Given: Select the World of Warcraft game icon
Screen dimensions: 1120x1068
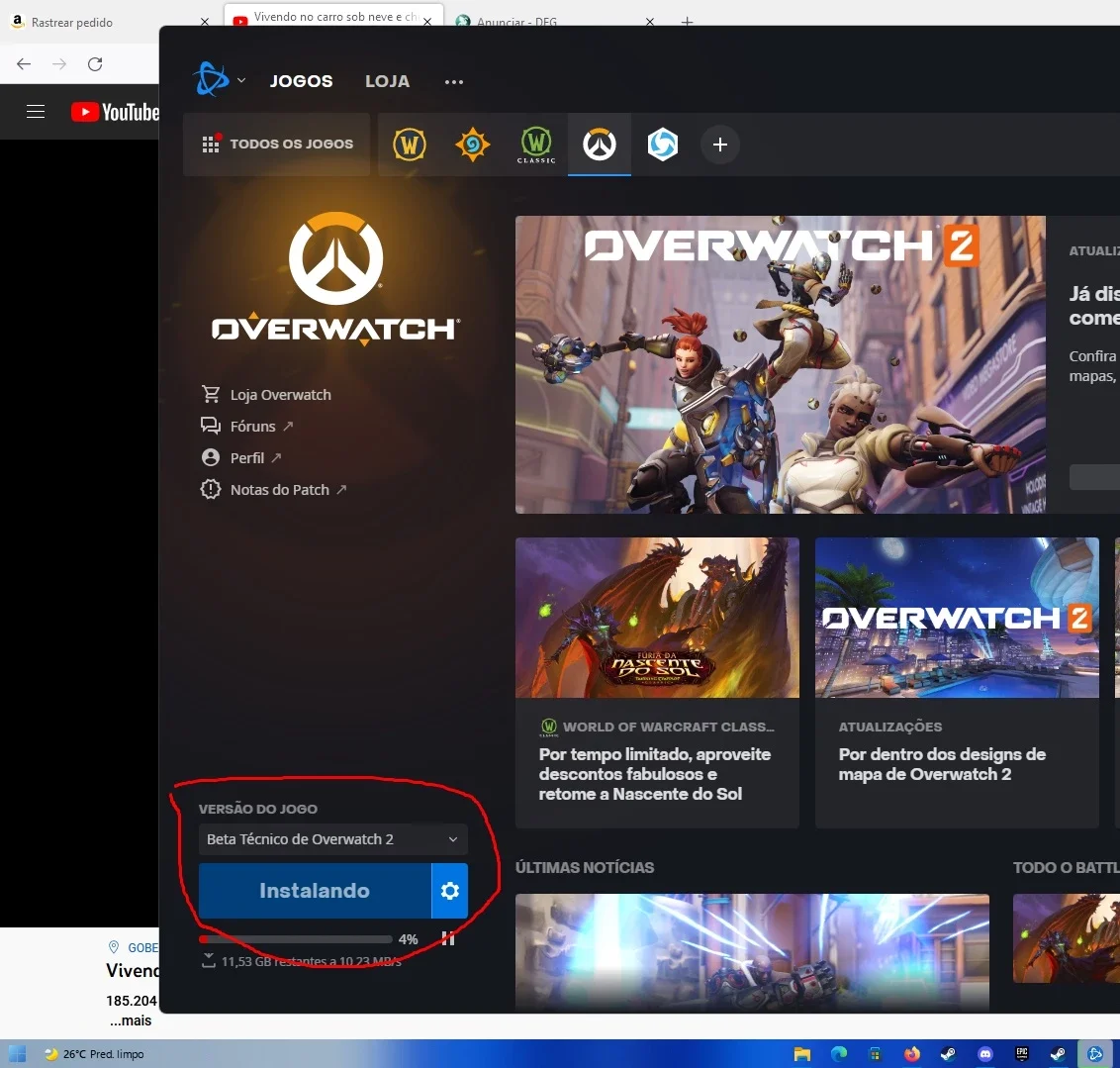Looking at the screenshot, I should (410, 145).
